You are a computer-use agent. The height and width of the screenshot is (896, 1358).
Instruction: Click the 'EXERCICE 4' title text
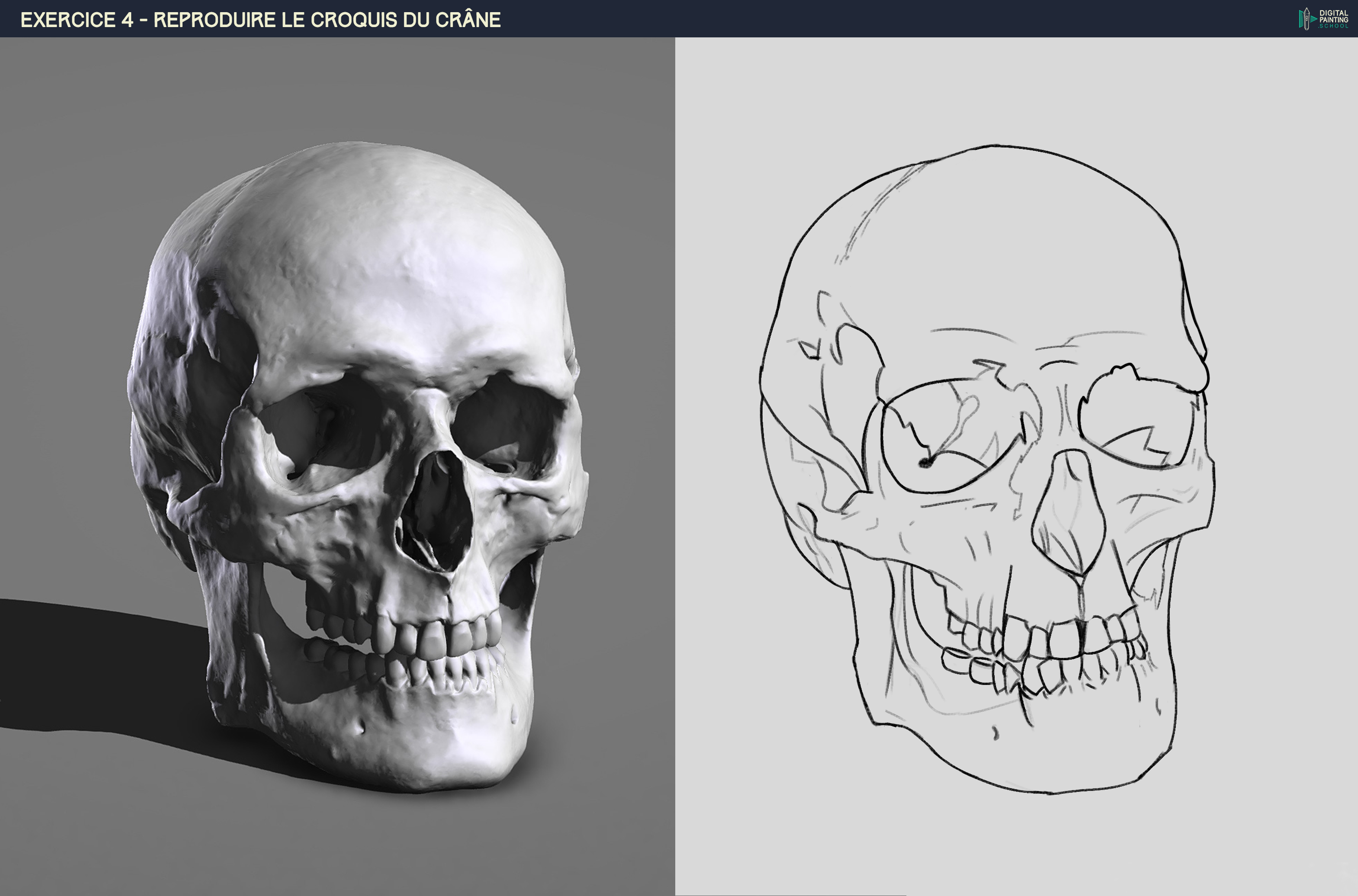pos(77,20)
